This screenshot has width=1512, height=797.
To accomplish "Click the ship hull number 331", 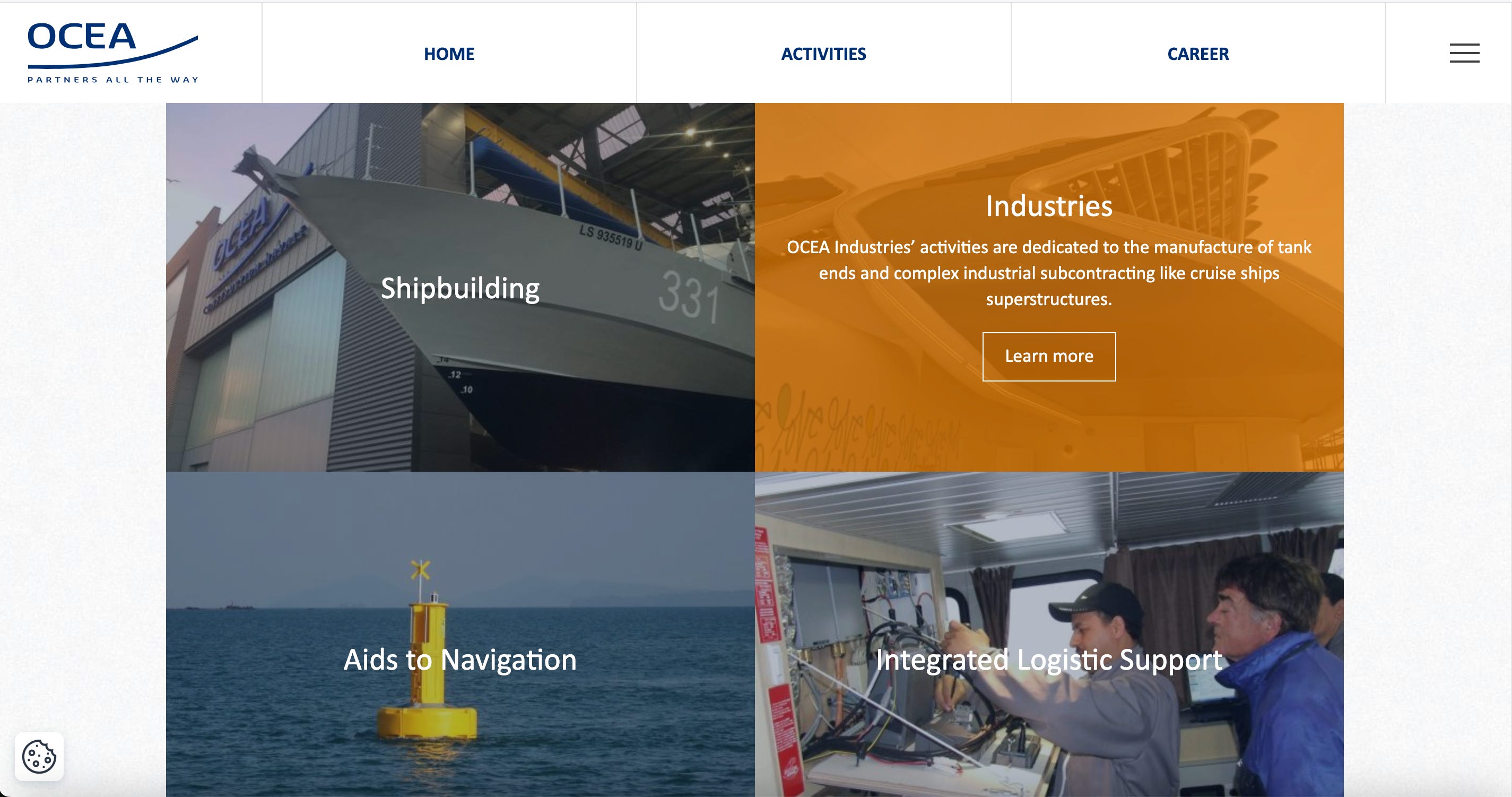I will (x=689, y=297).
